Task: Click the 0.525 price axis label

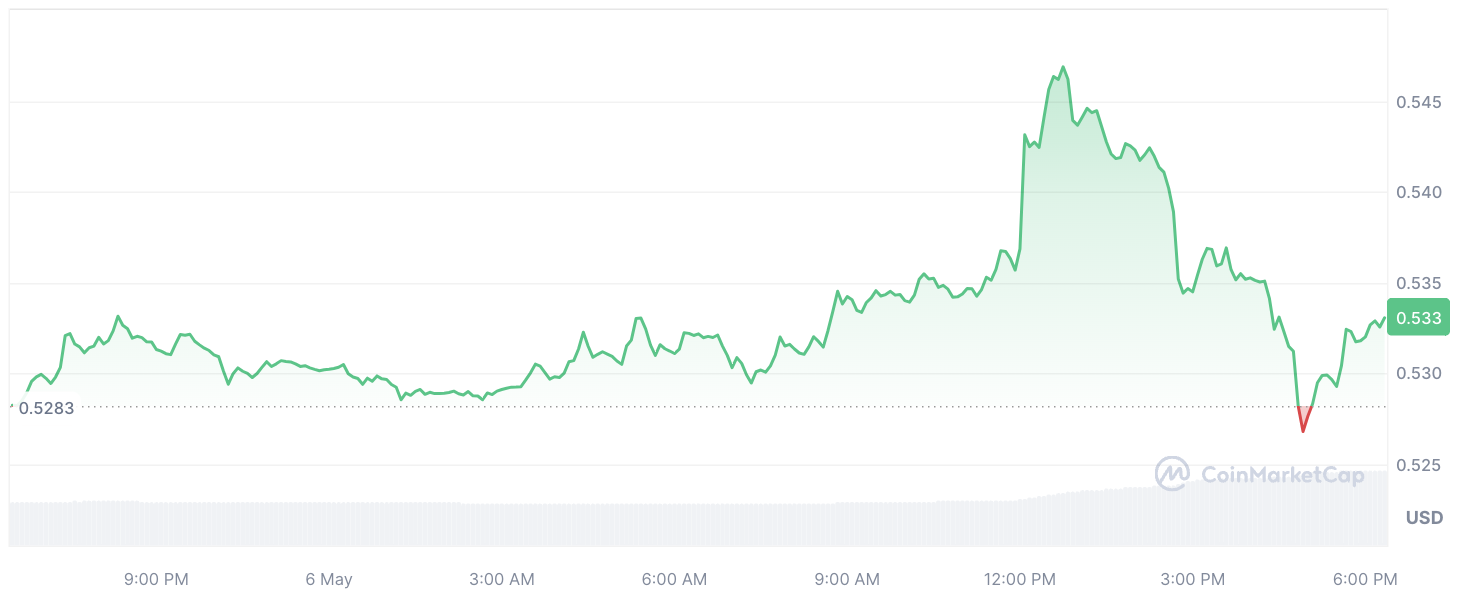Action: pyautogui.click(x=1418, y=465)
